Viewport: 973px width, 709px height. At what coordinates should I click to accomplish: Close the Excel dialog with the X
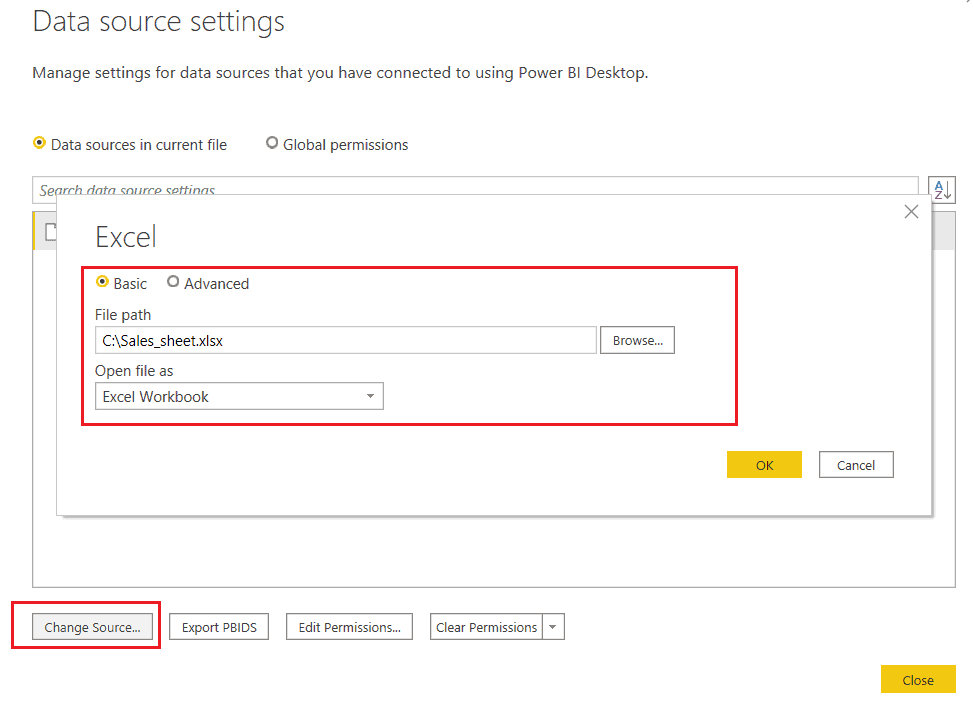[911, 211]
